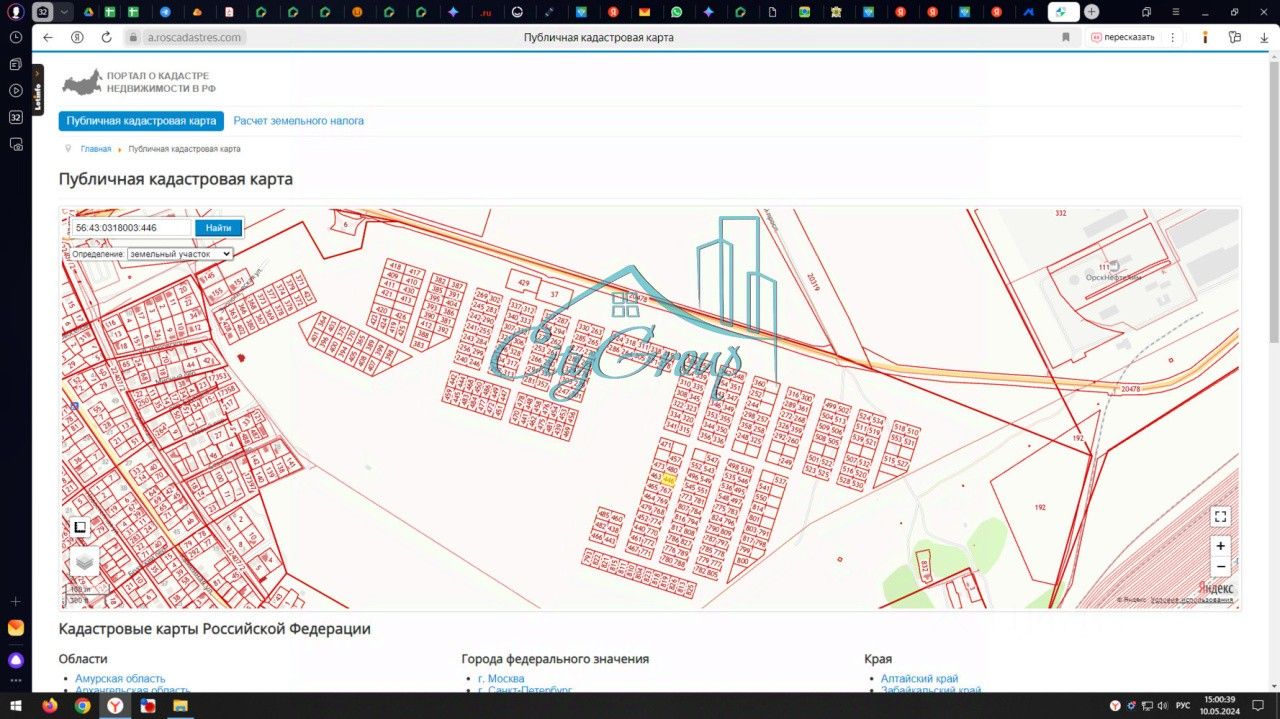Reload the page using refresh icon

(106, 37)
